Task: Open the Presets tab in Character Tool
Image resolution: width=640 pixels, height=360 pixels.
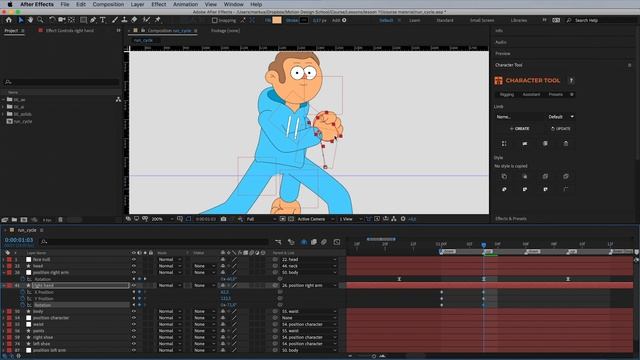Action: (x=555, y=94)
